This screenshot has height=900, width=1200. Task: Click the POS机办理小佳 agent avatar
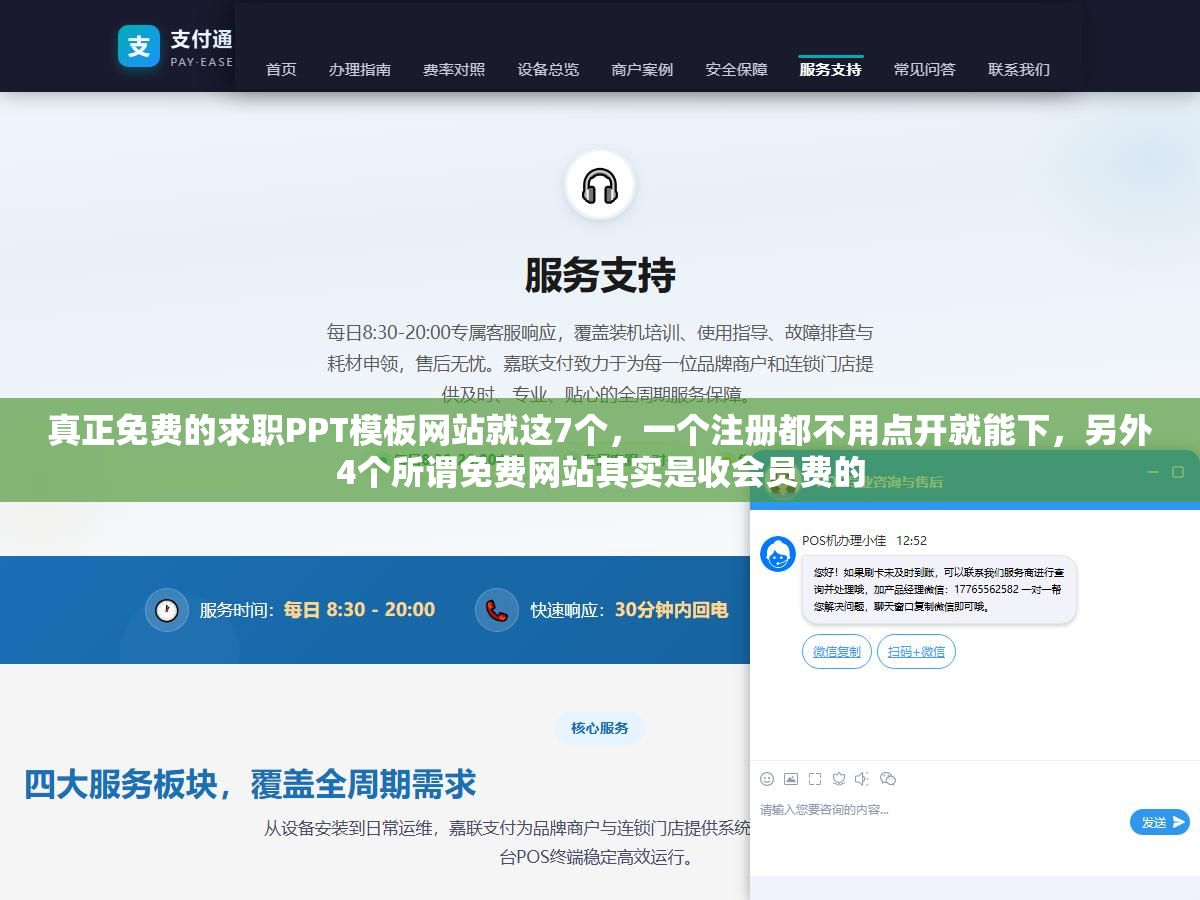[x=778, y=554]
